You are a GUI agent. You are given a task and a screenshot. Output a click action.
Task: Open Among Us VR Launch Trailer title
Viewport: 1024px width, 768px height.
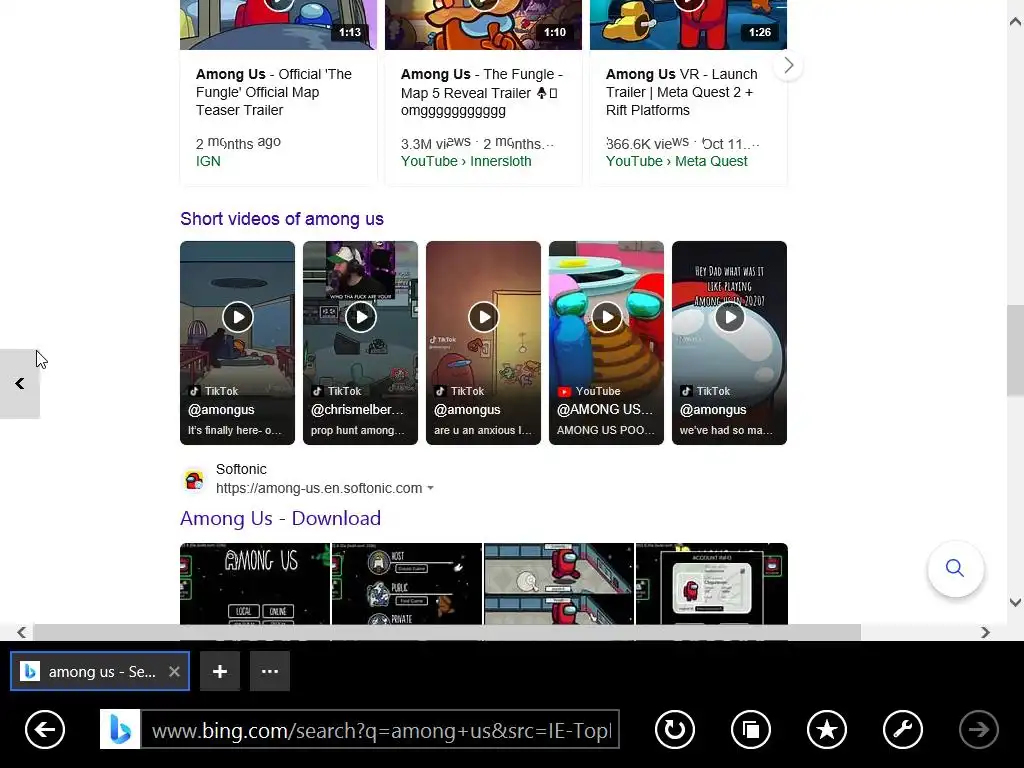682,92
